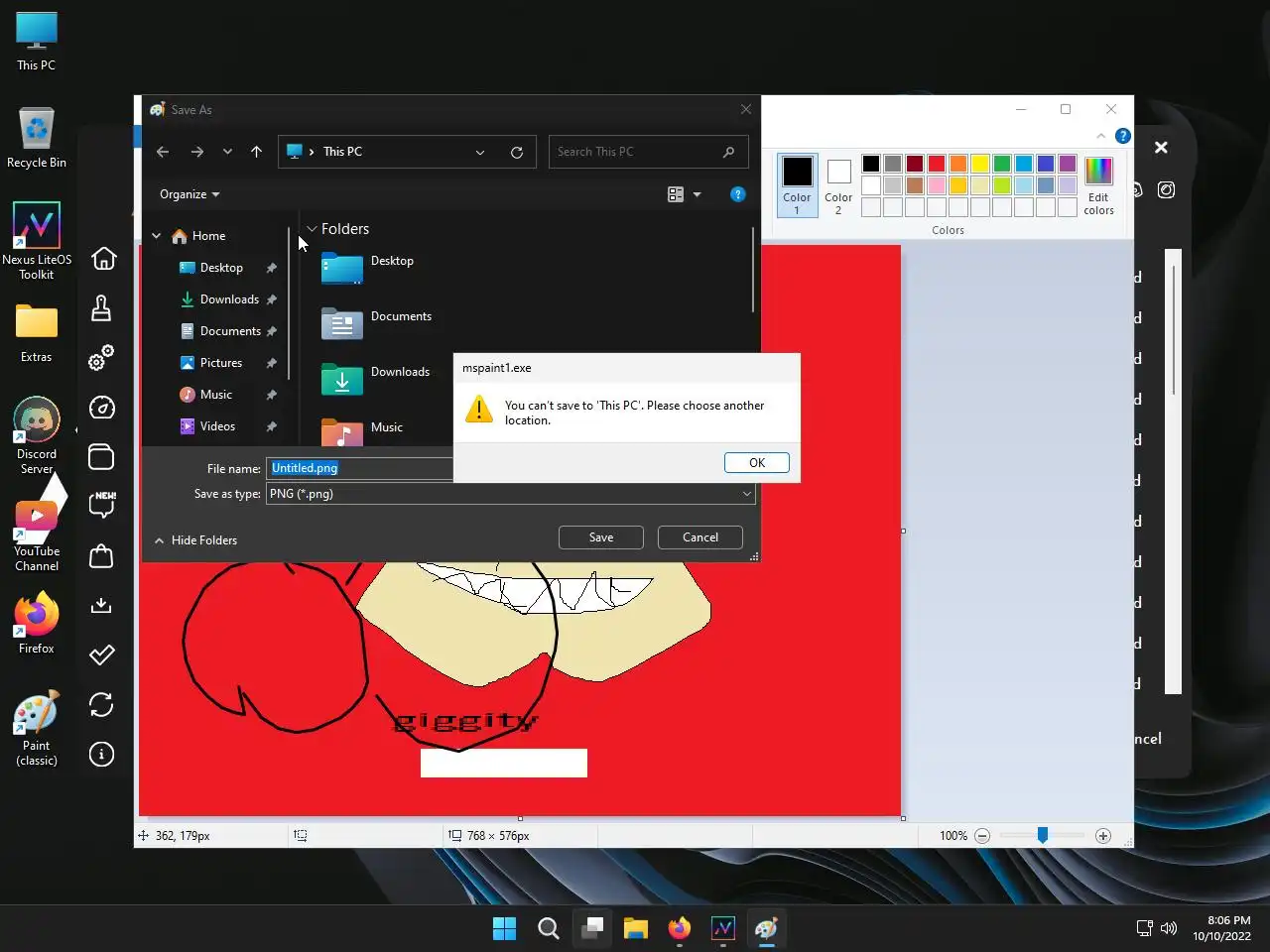1270x952 pixels.
Task: Click Cancel in the Save As dialog
Action: 700,537
